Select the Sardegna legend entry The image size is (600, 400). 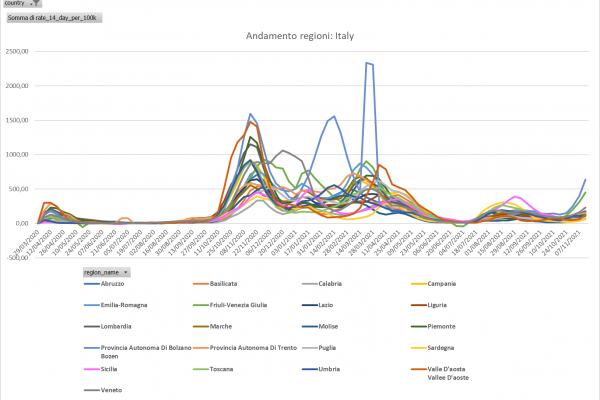[x=432, y=348]
